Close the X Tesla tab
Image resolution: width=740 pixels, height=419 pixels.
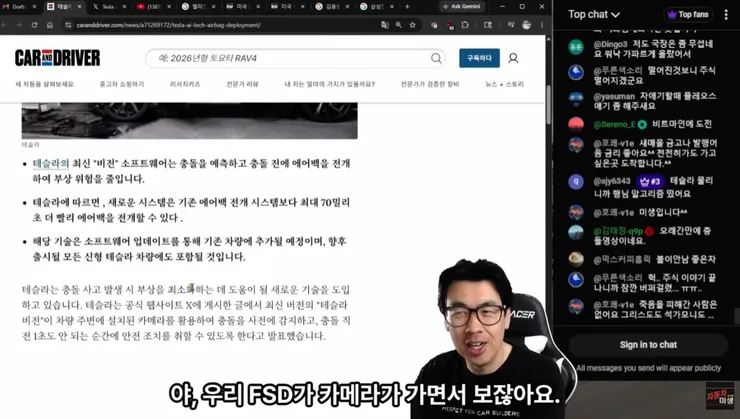point(124,7)
